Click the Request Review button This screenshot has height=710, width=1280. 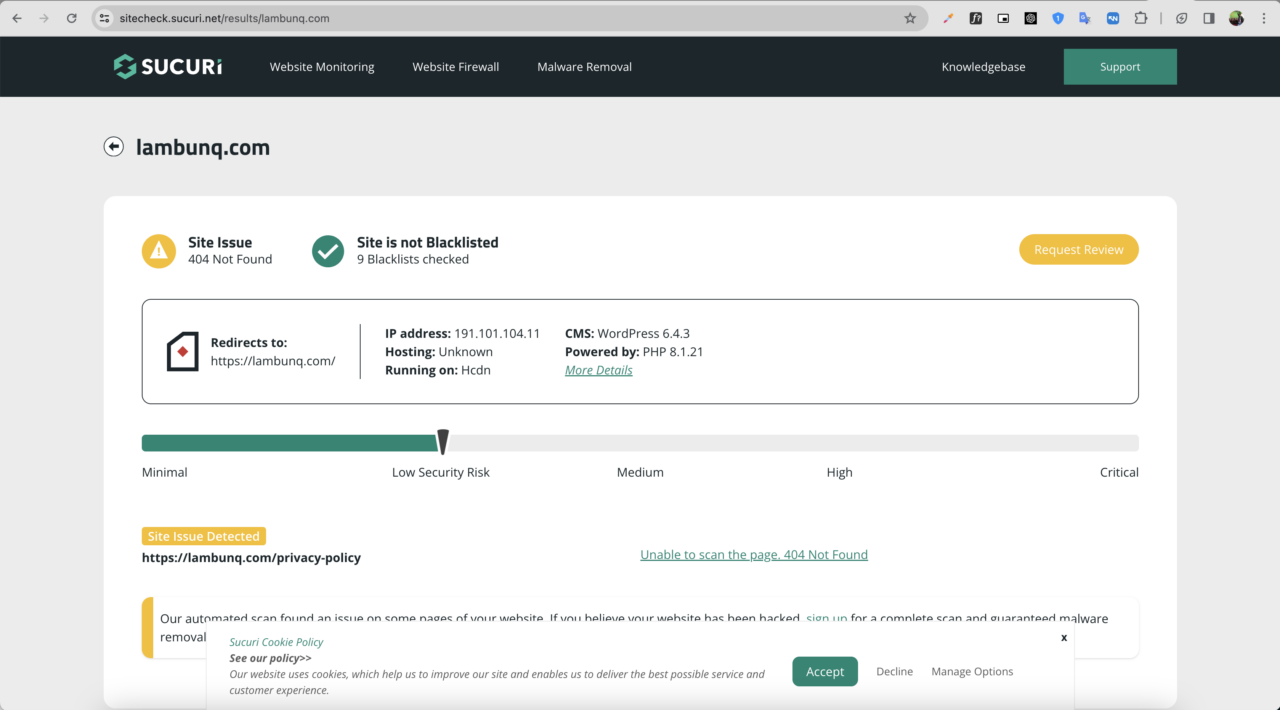click(1078, 250)
